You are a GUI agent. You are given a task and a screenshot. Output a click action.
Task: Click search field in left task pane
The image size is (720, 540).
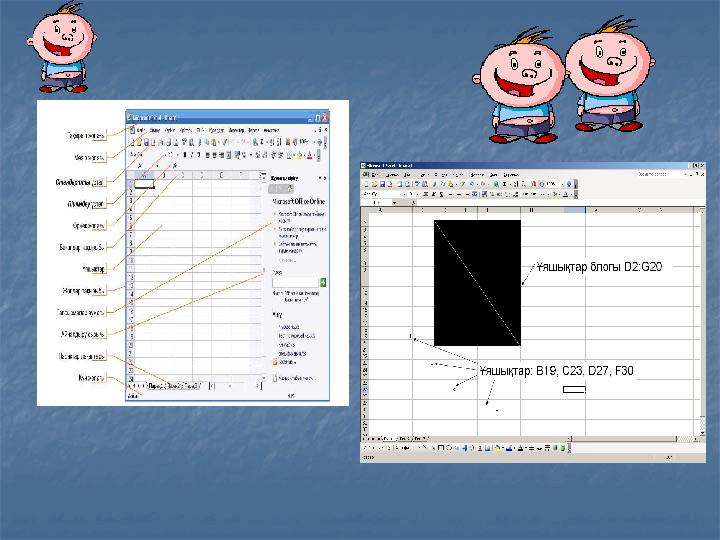coord(295,282)
